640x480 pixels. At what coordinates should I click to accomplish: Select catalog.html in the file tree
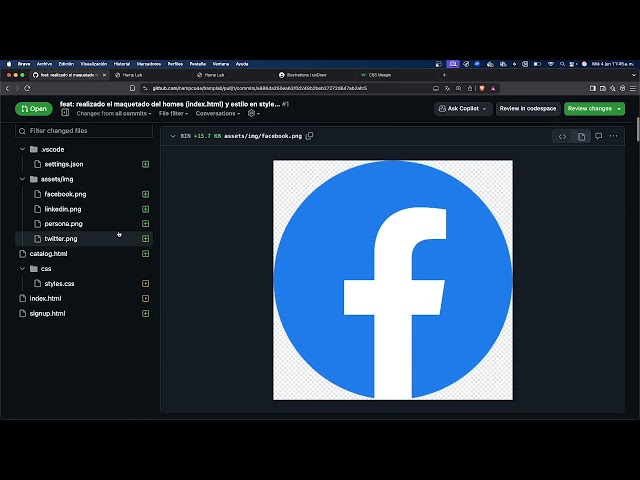point(84,253)
